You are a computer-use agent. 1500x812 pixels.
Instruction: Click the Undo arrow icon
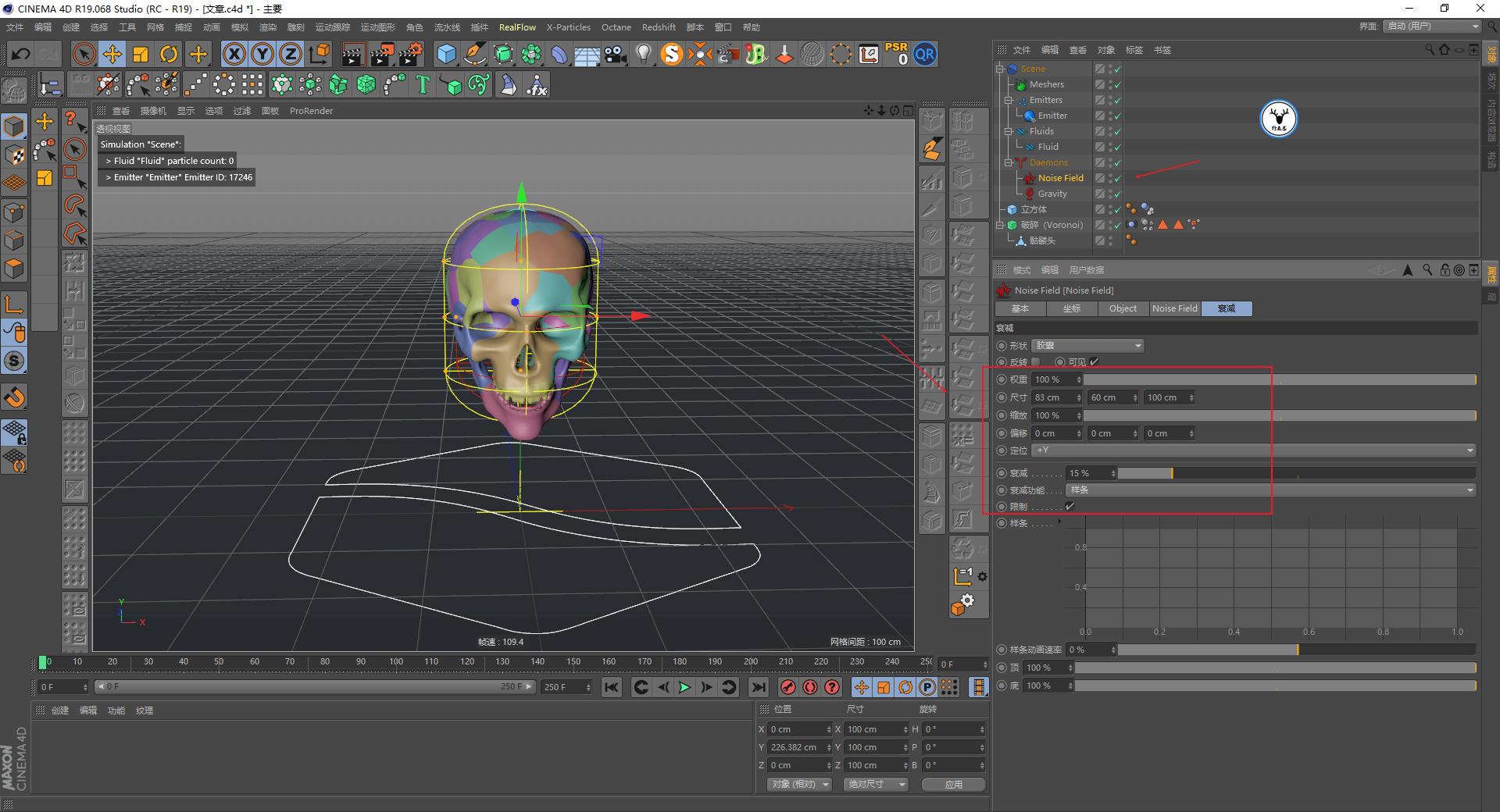21,54
